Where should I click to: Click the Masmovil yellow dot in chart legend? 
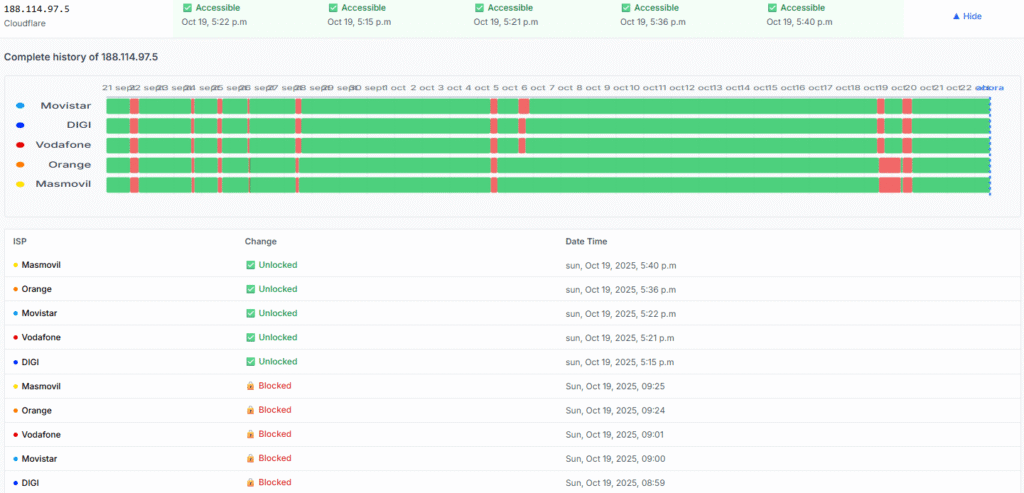(x=20, y=185)
